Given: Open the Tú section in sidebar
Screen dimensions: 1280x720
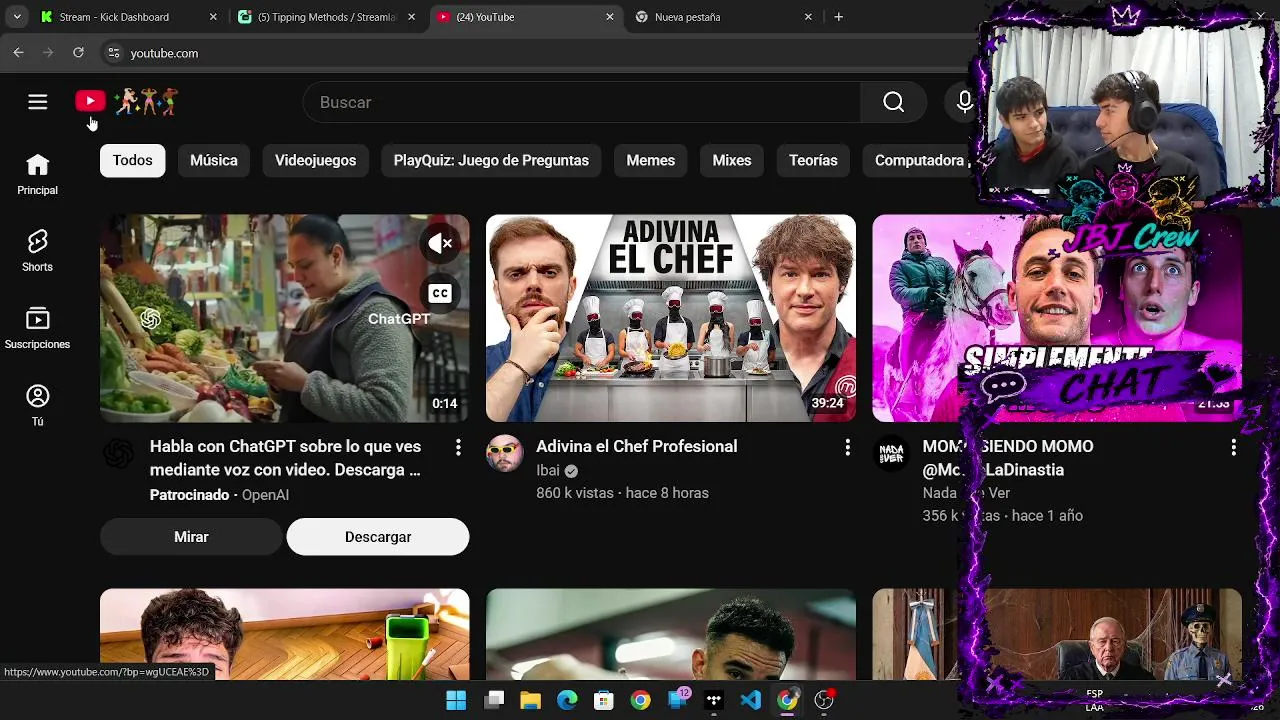Looking at the screenshot, I should pyautogui.click(x=38, y=405).
